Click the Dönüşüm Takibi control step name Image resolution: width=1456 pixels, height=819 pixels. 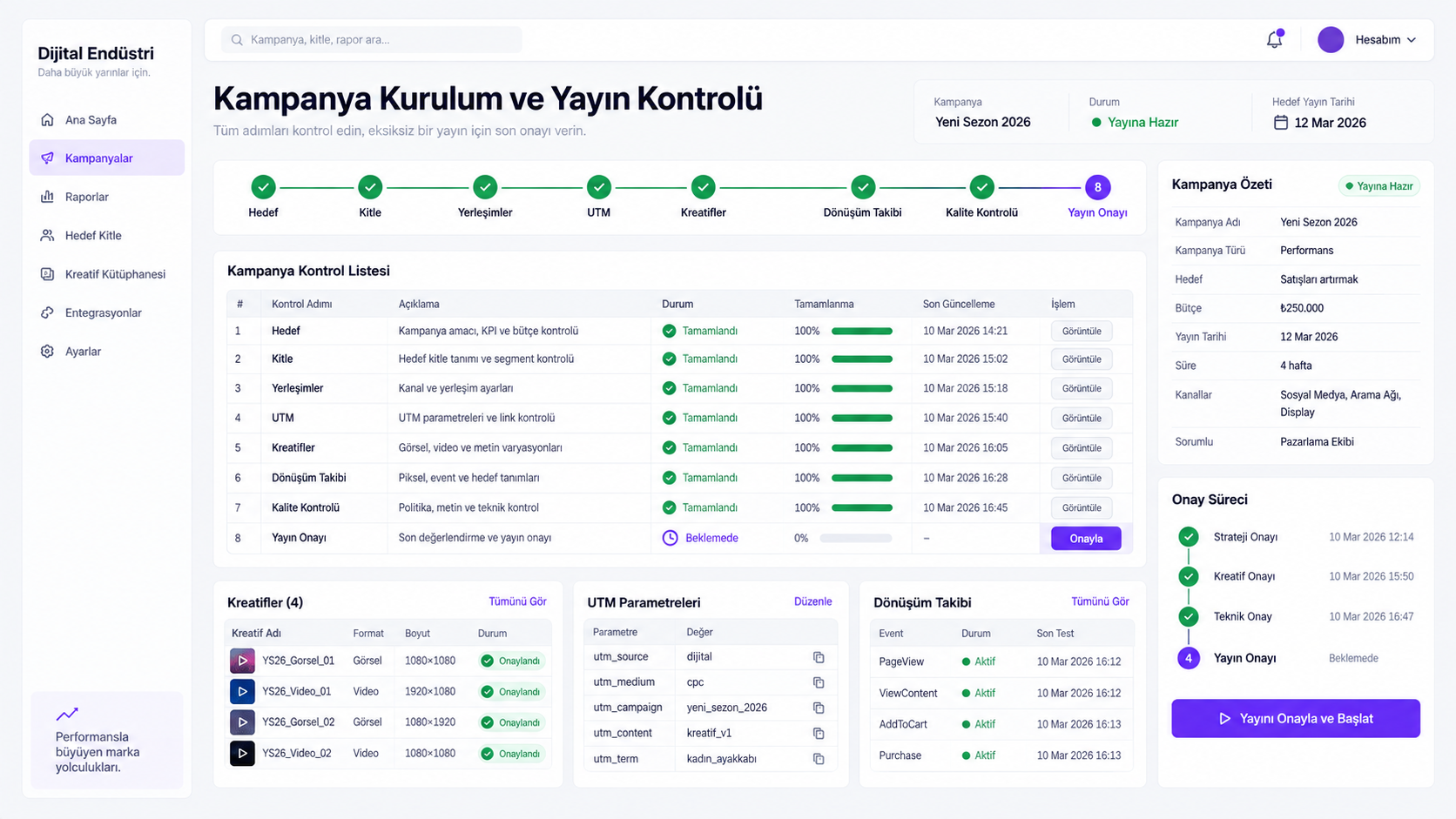(x=309, y=478)
